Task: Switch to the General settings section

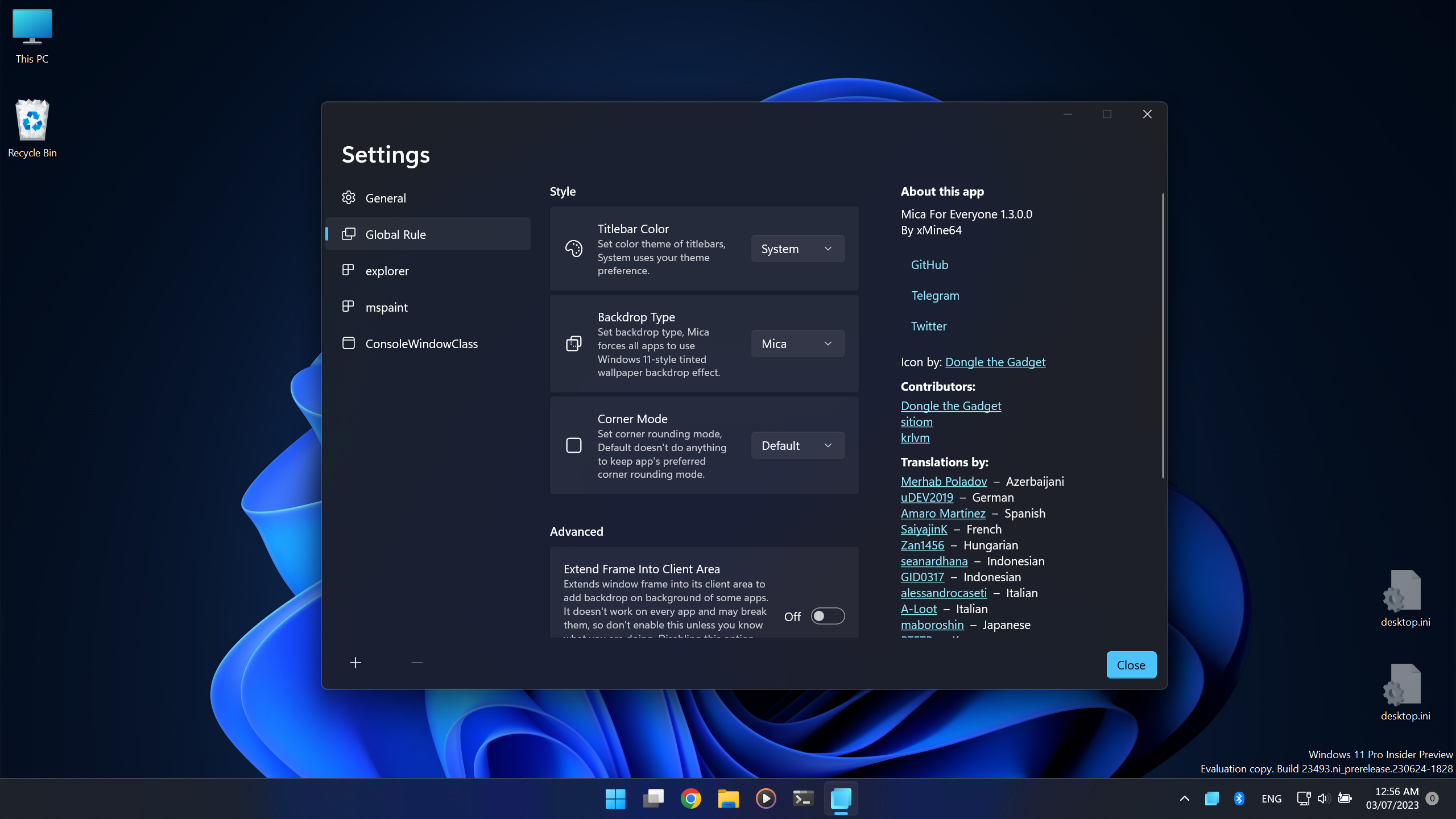Action: coord(386,197)
